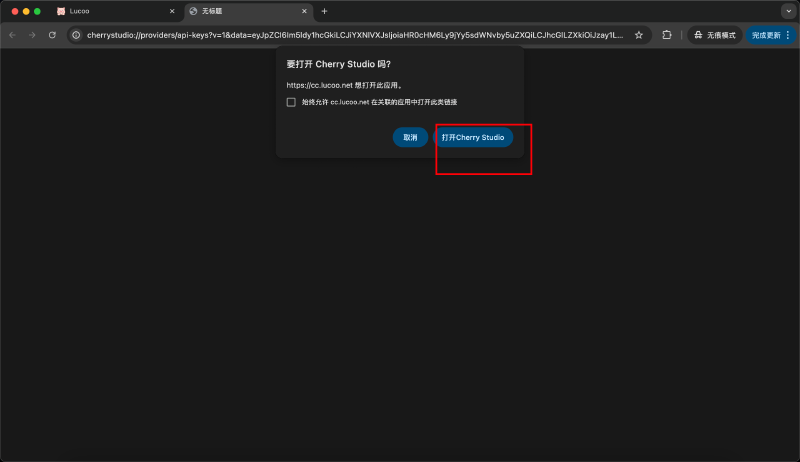Open a new tab with plus button
Screen dimensions: 800x462
(x=324, y=11)
